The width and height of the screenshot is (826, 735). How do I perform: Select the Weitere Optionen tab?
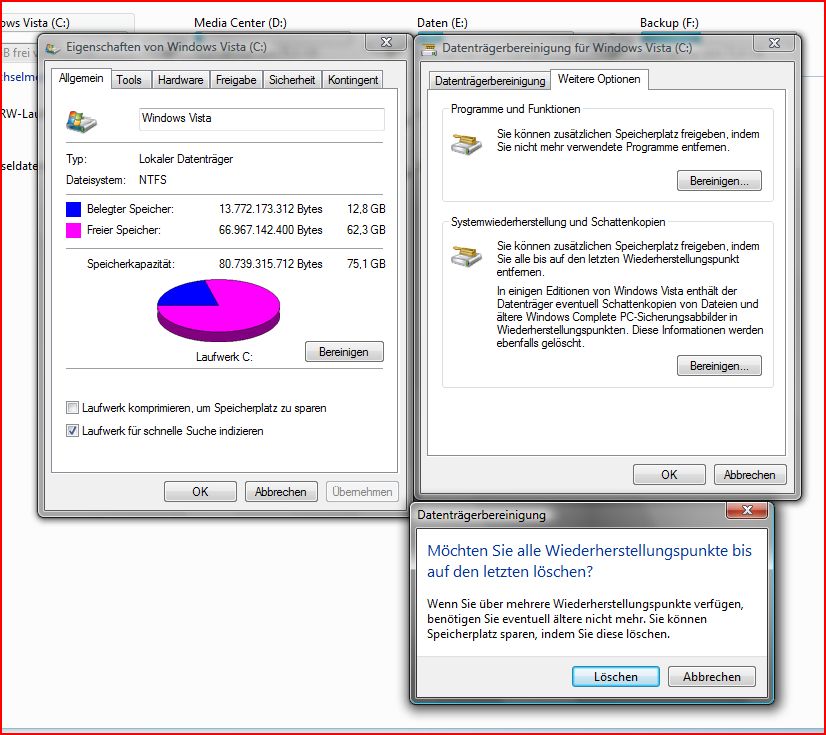click(599, 79)
